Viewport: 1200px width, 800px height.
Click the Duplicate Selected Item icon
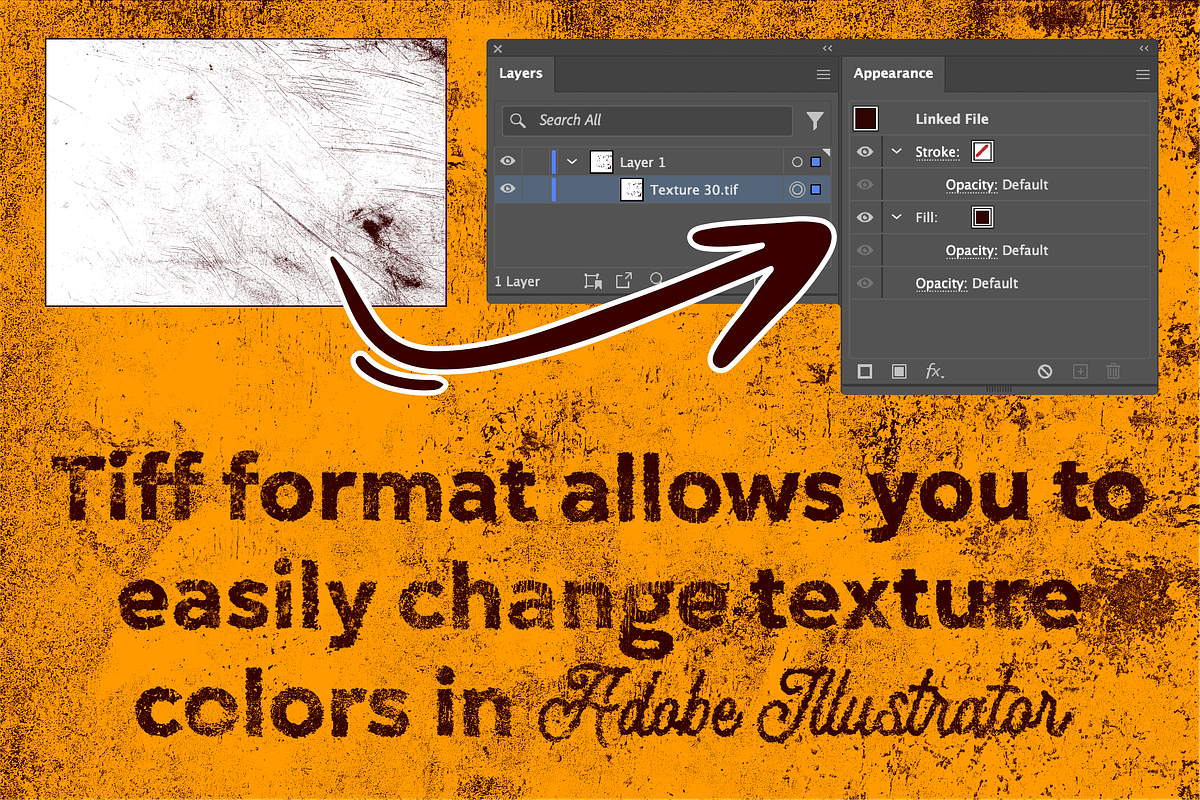[1079, 371]
